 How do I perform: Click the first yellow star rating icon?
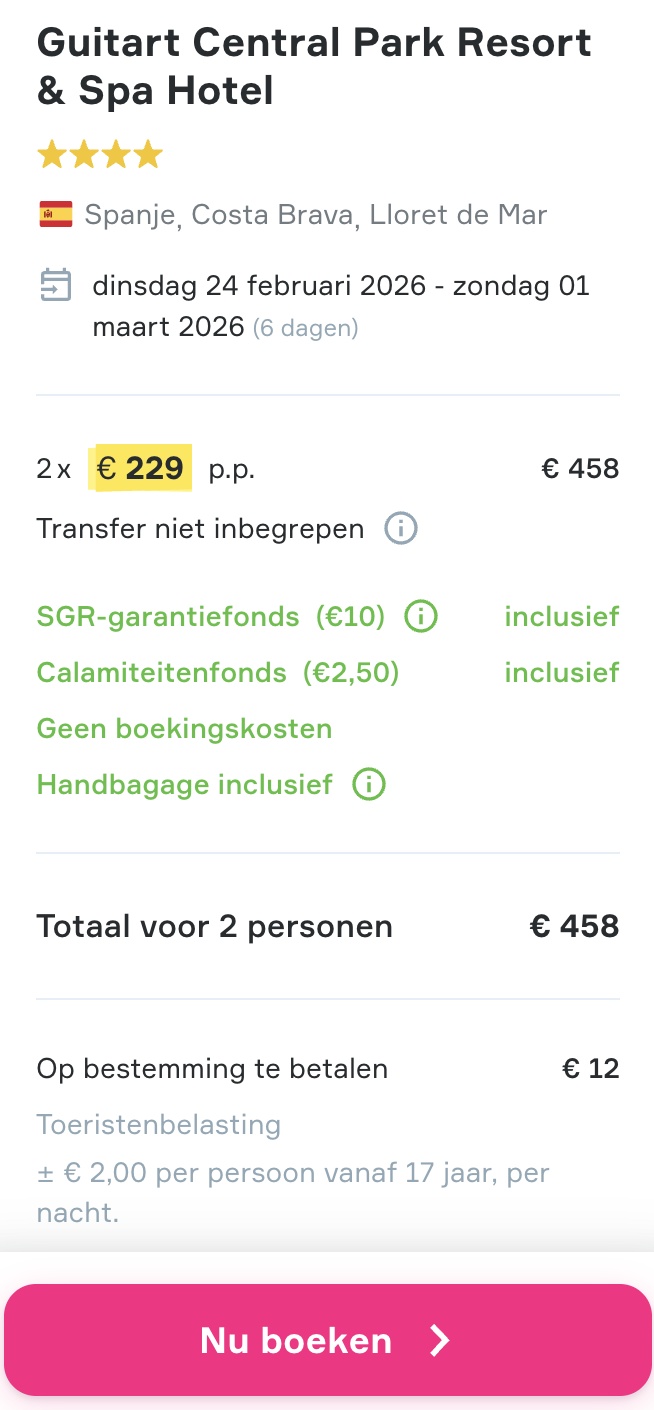pos(52,153)
